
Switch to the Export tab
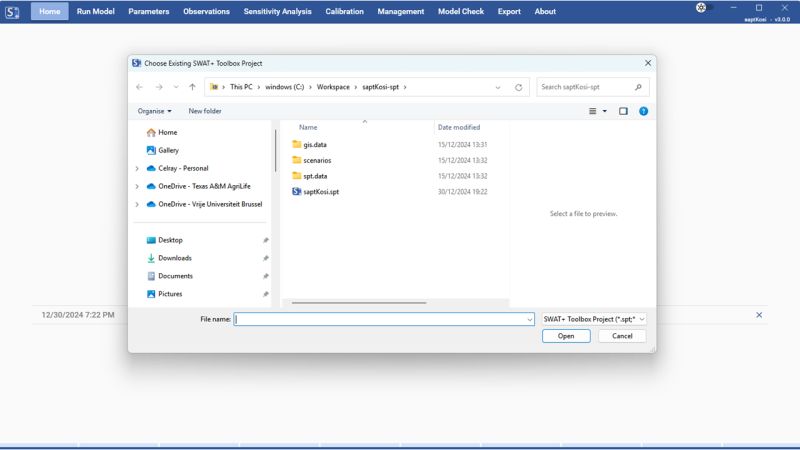point(509,11)
